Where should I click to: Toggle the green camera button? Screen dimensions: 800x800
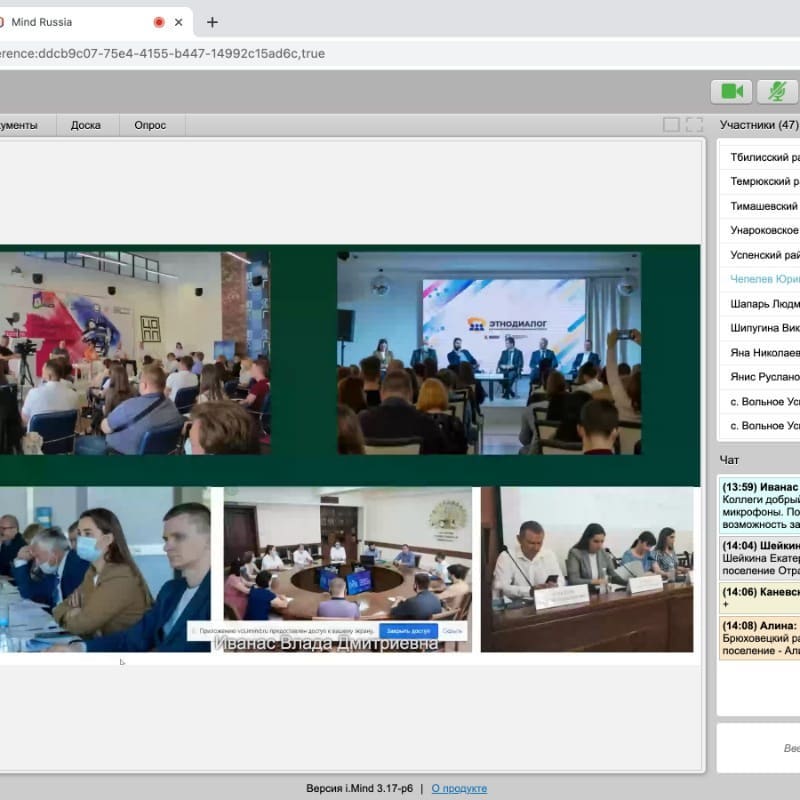(731, 91)
